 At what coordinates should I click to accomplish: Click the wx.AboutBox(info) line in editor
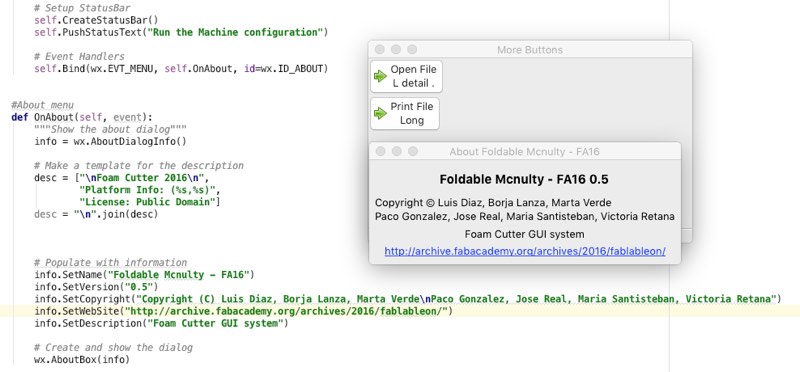[82, 360]
